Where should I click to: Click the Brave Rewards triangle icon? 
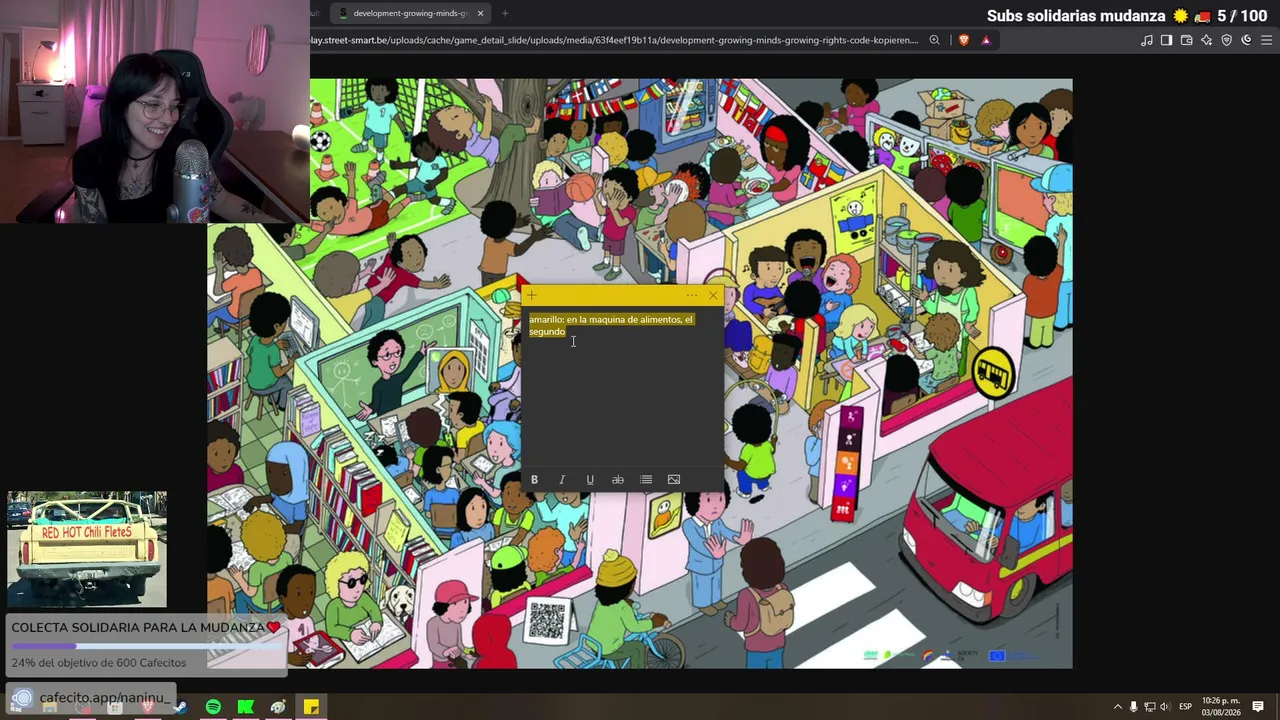(x=986, y=40)
